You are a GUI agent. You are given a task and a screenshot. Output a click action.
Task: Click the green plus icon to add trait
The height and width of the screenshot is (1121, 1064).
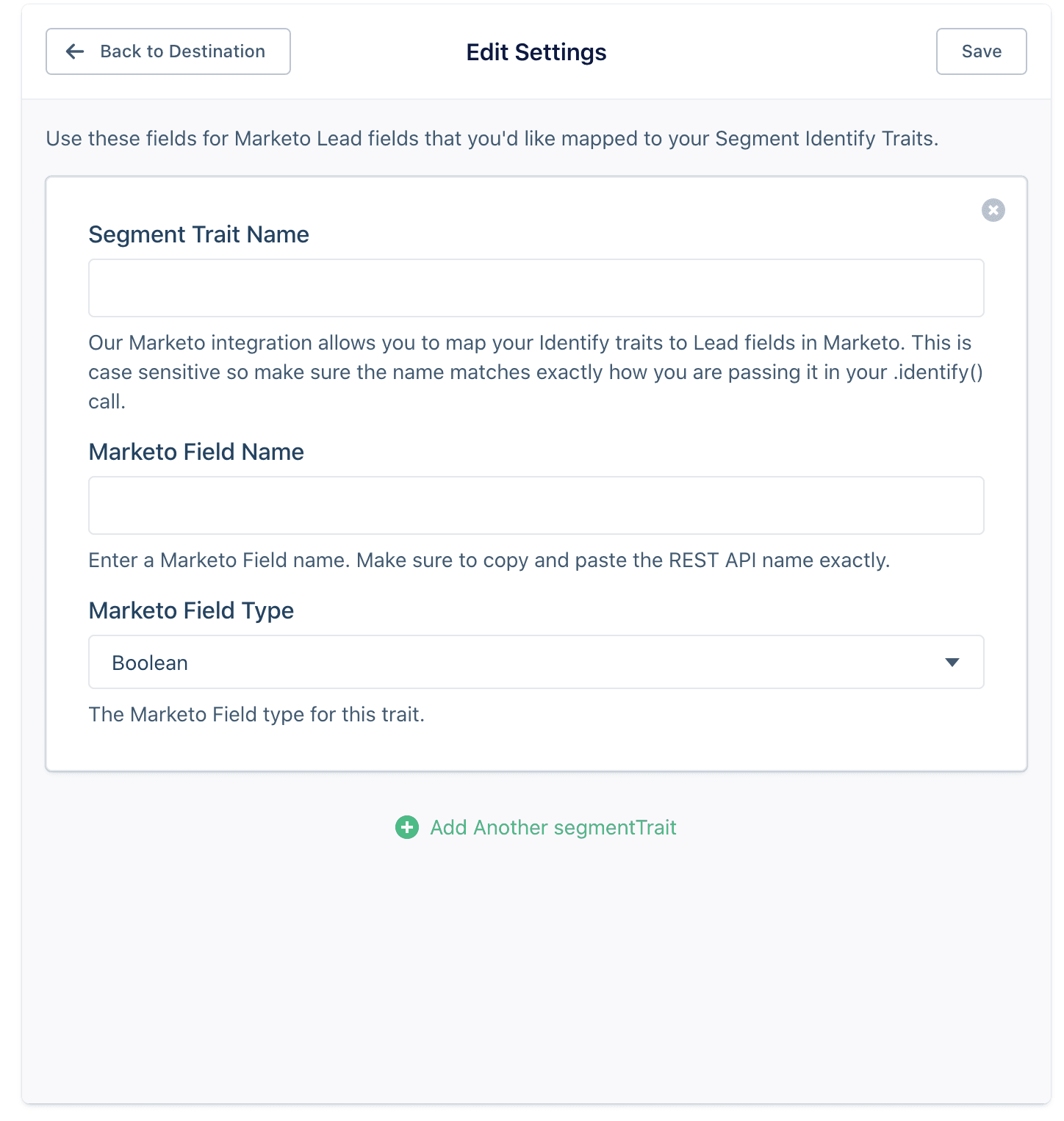coord(407,827)
